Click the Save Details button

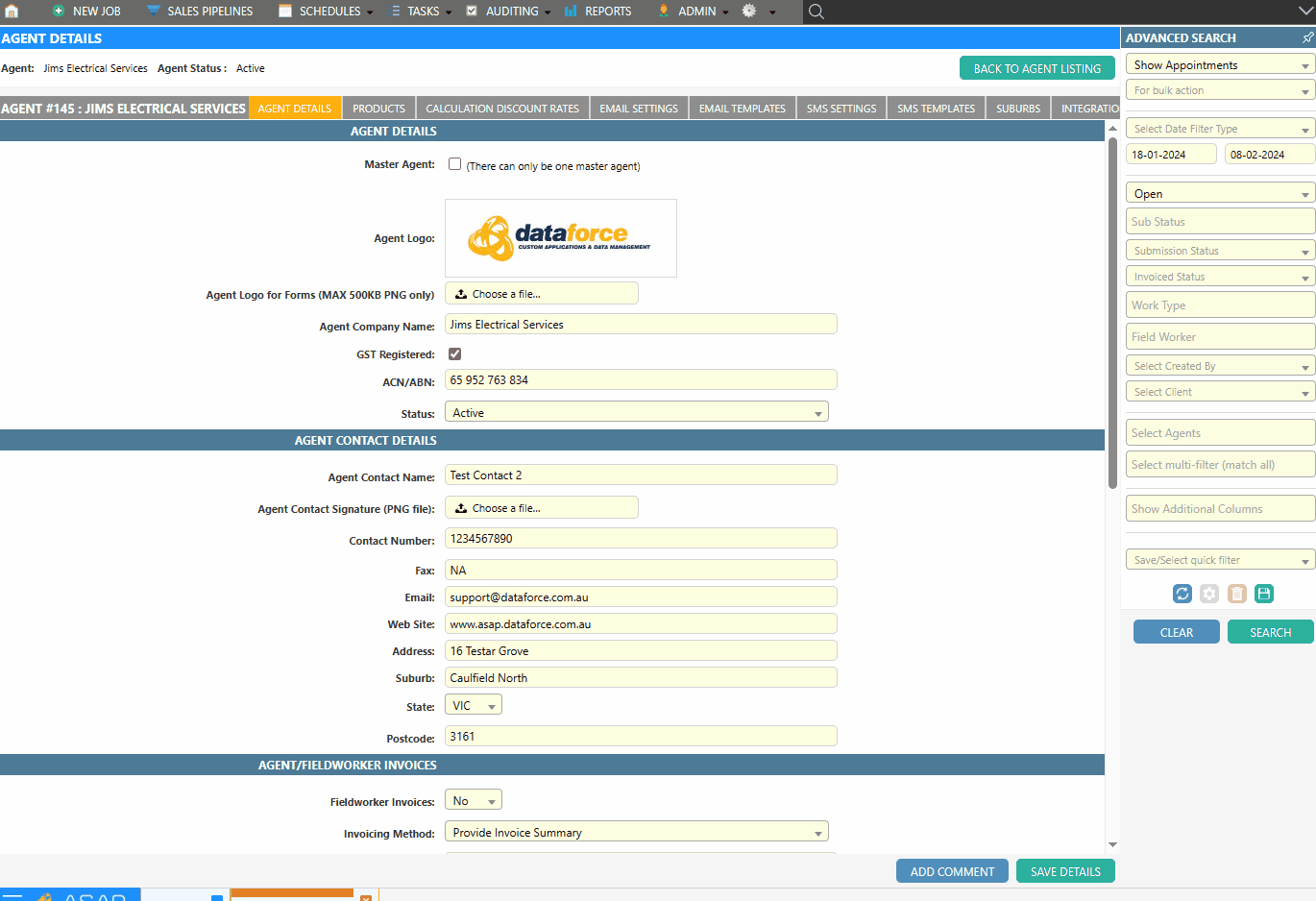[1065, 871]
